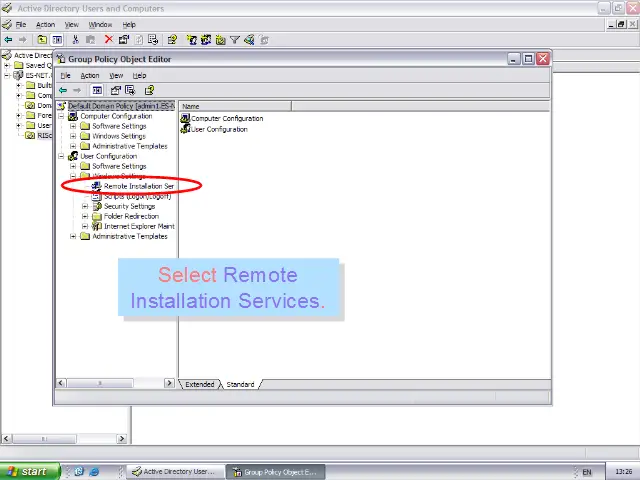Click Back arrow in Active Directory toolbar

click(x=8, y=40)
